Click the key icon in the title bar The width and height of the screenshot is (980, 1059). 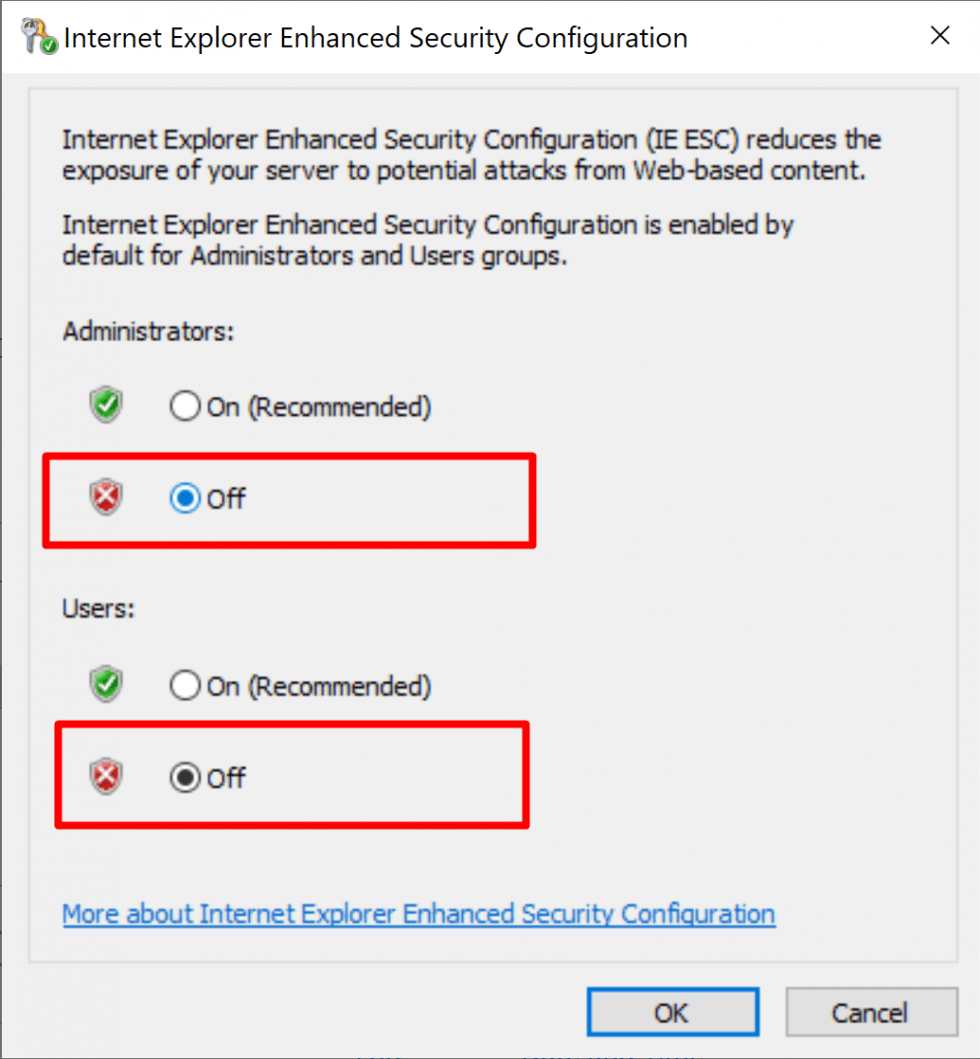pos(30,35)
